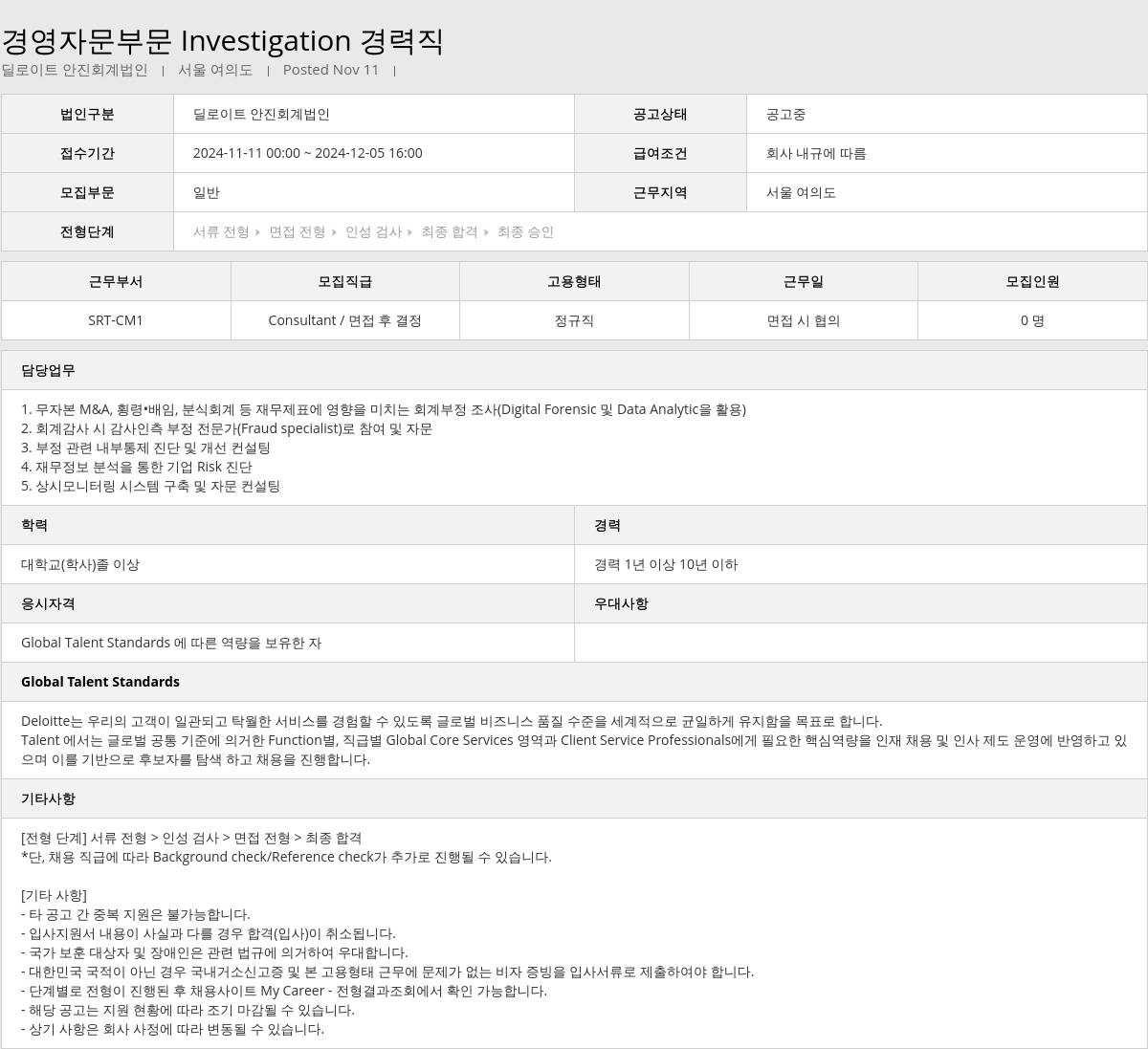
Task: Click the arrow icon after 최종 합격
Action: coord(486,232)
